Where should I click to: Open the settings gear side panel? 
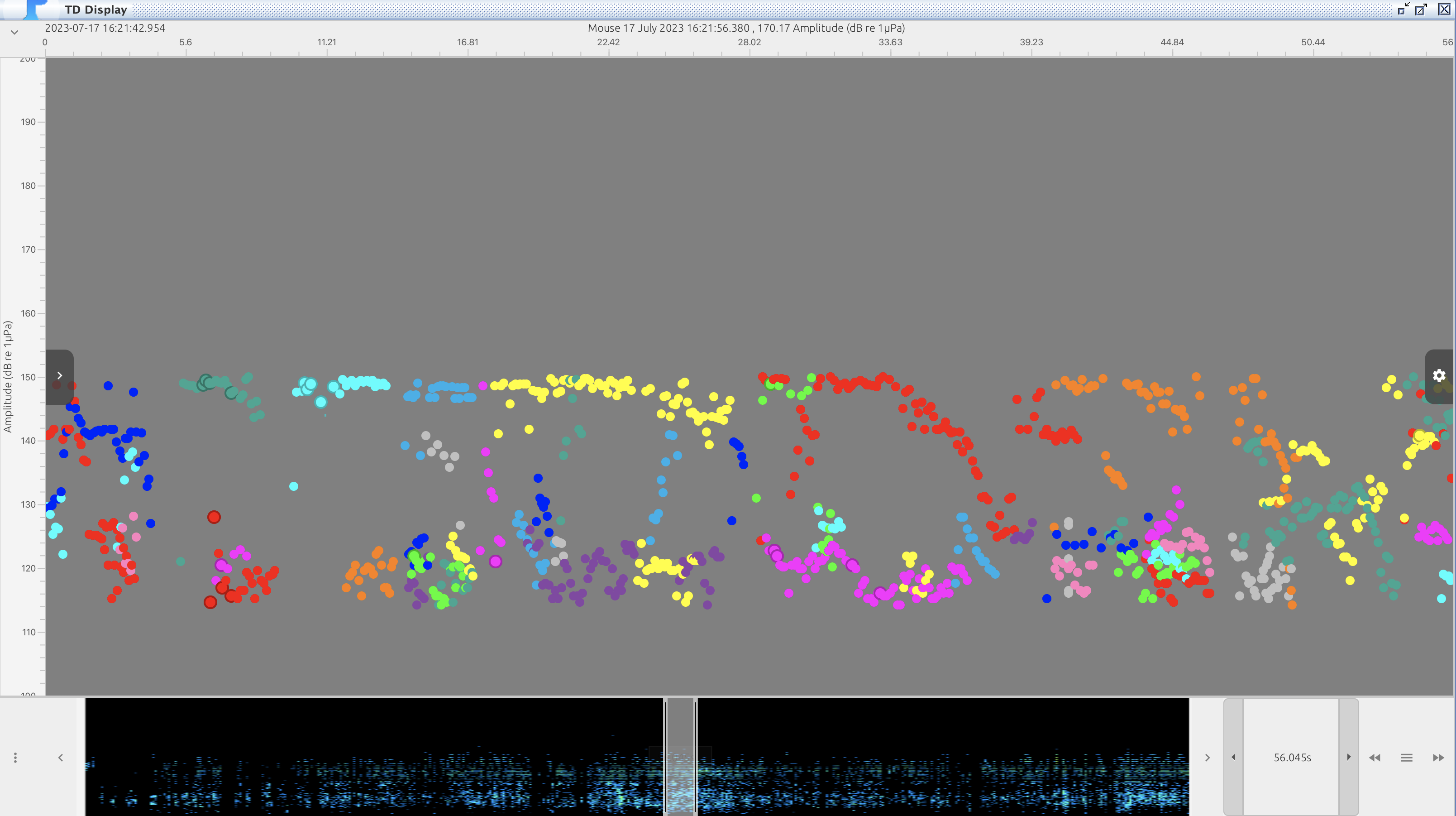1439,375
